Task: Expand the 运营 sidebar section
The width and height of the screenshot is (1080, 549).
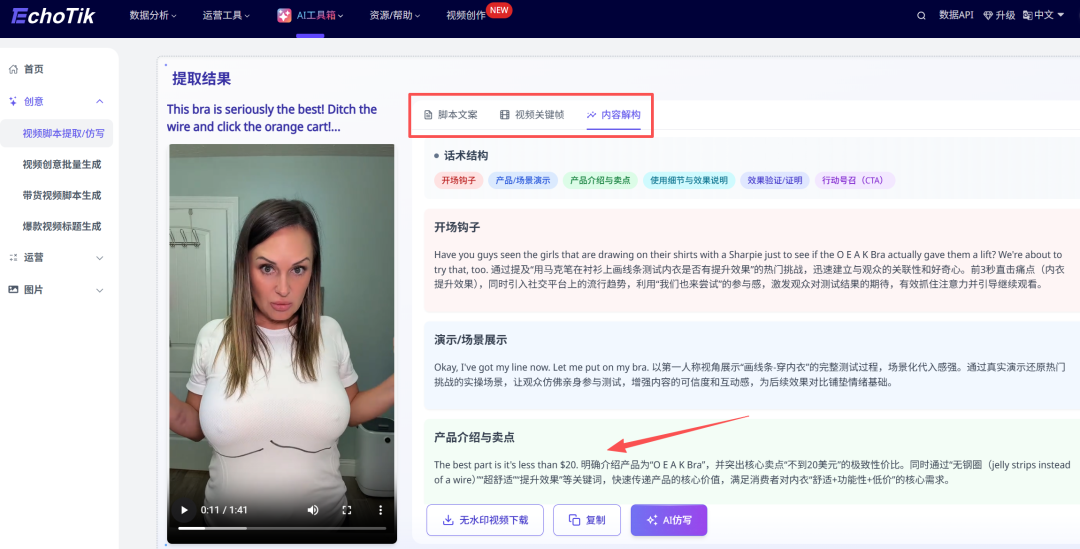Action: click(x=99, y=257)
